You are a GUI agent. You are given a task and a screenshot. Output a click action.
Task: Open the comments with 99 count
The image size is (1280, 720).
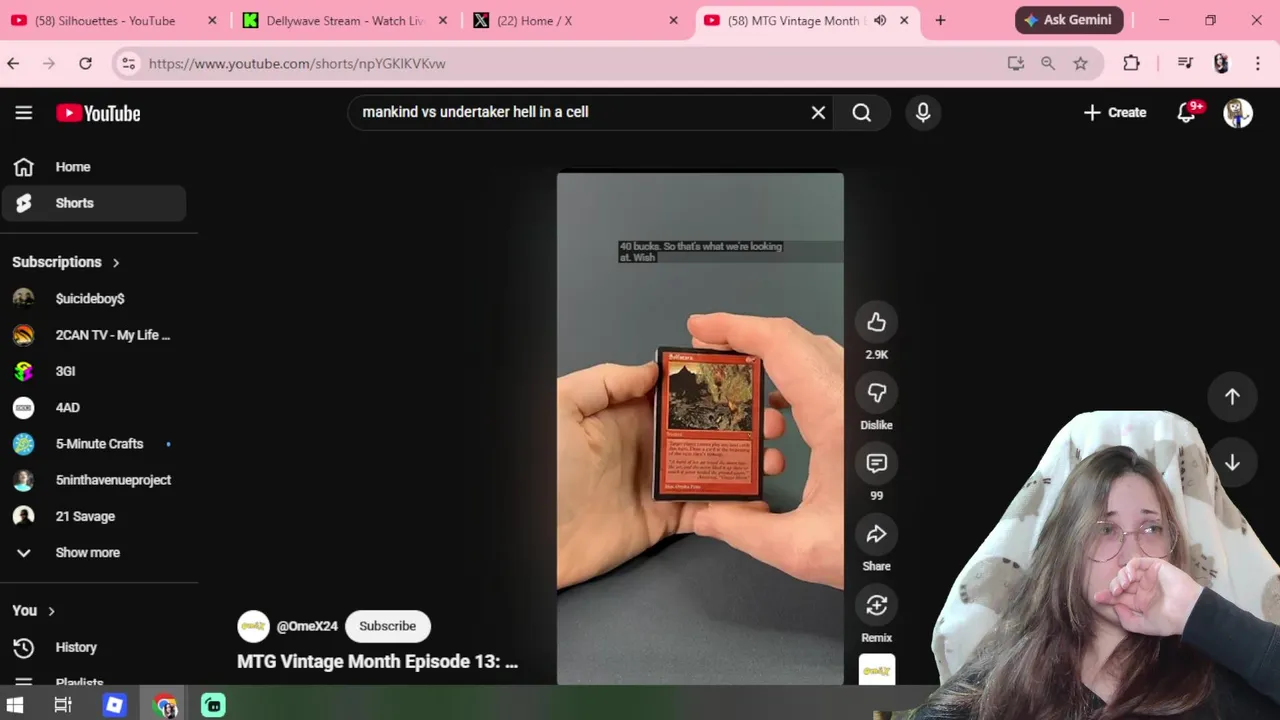click(876, 463)
